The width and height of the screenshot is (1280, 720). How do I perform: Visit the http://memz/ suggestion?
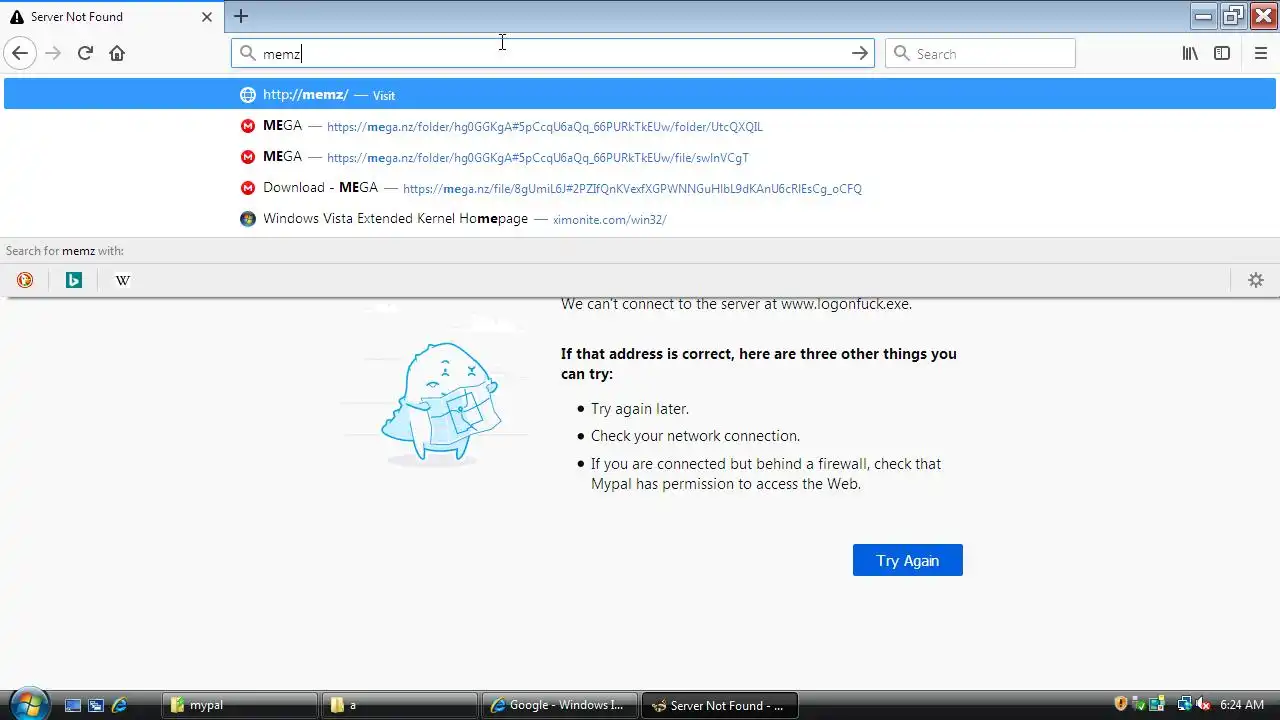pos(640,95)
